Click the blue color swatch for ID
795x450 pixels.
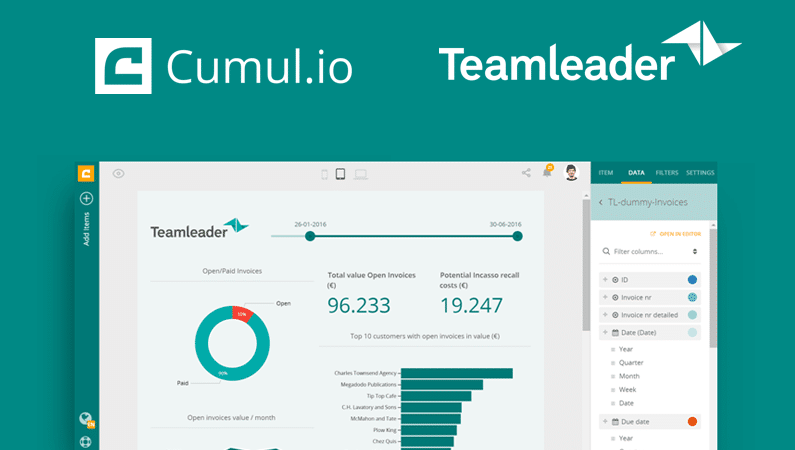[x=692, y=280]
